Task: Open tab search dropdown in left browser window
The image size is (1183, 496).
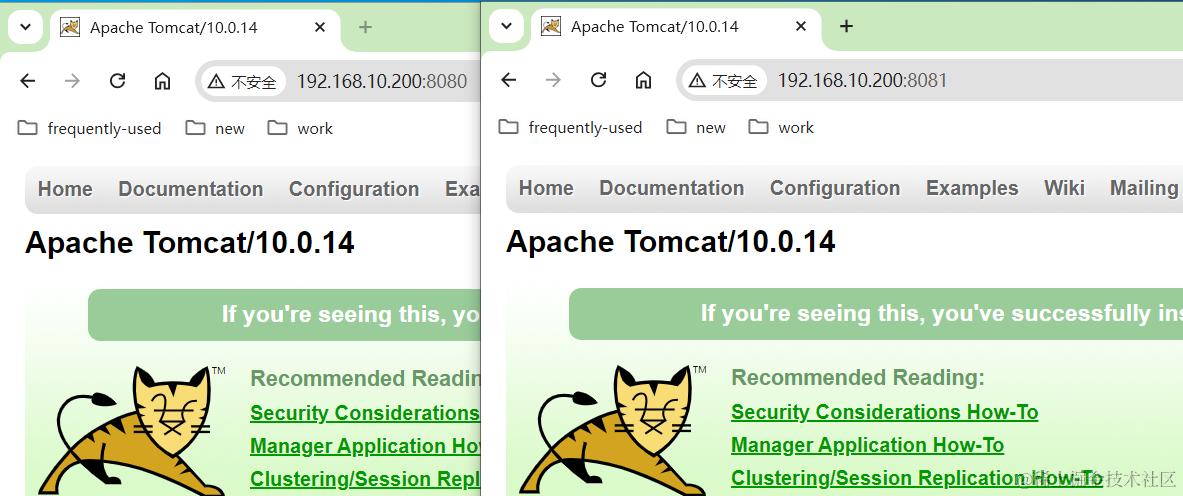Action: pos(25,27)
